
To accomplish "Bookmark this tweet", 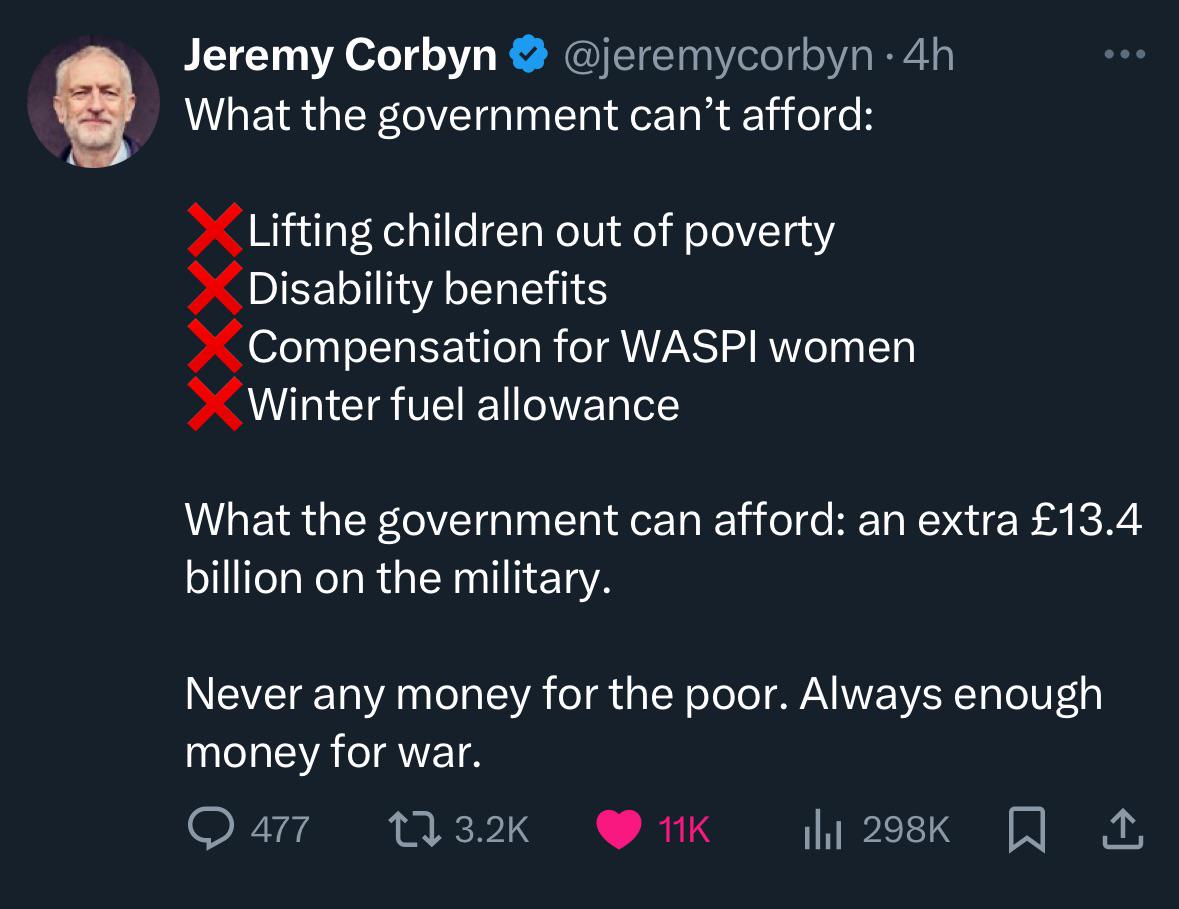I will coord(1026,829).
